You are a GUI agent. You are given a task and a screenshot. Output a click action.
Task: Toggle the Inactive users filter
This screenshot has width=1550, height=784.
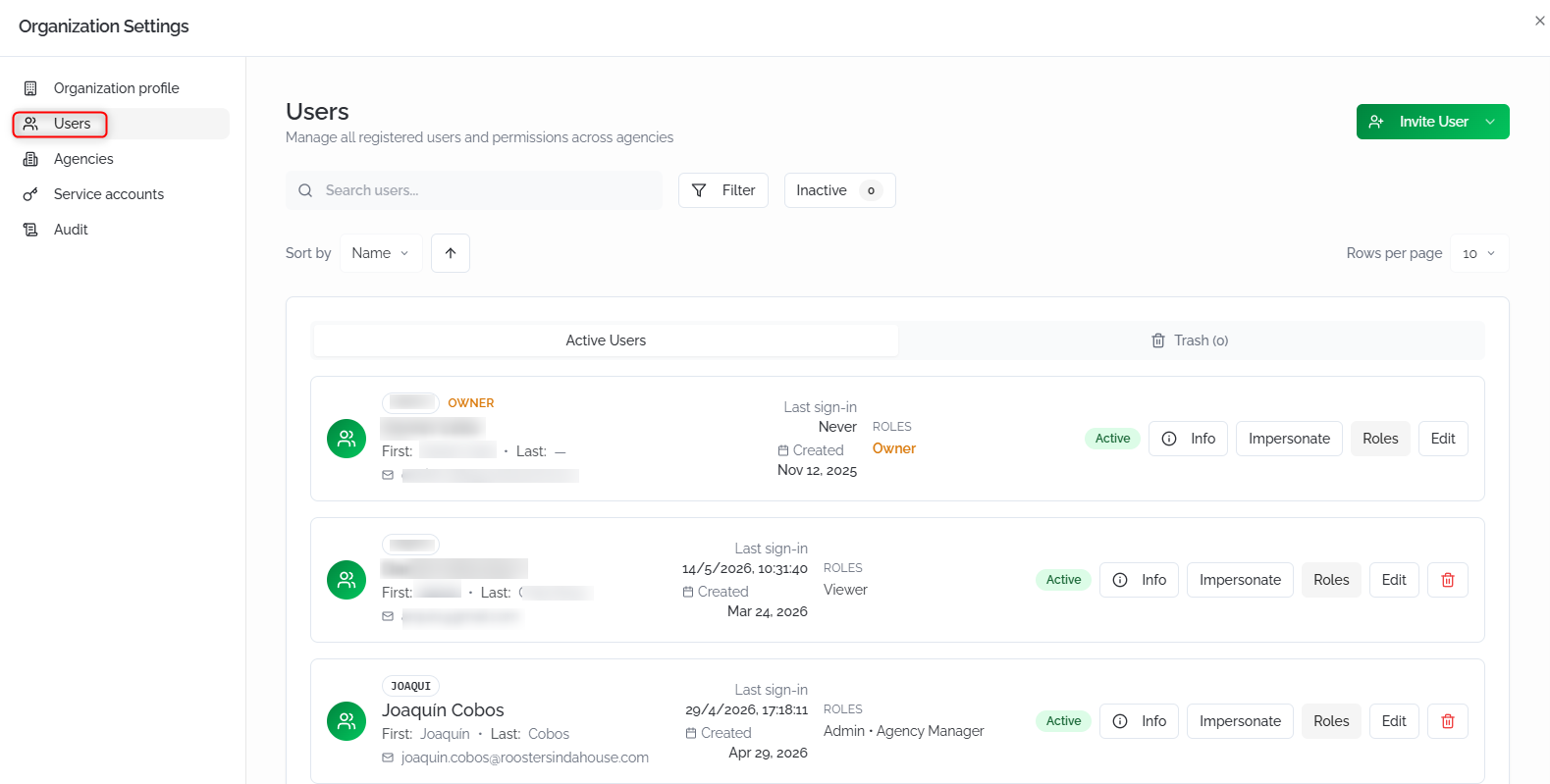[839, 190]
